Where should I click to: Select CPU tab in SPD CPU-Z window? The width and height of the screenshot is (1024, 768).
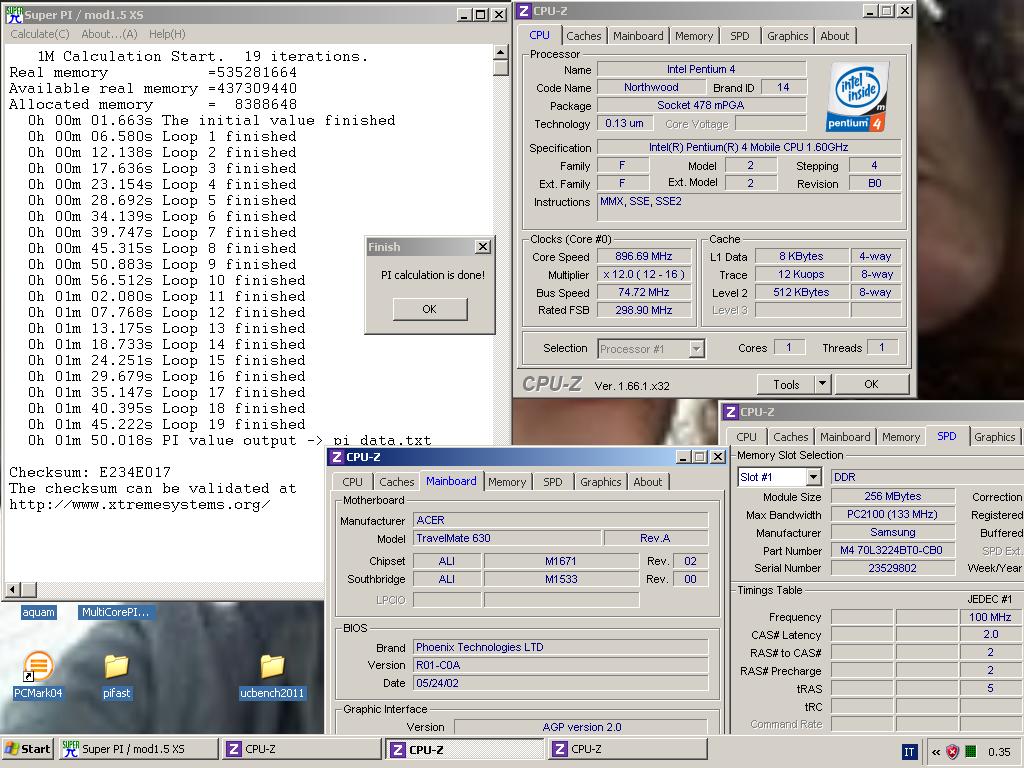pyautogui.click(x=746, y=437)
